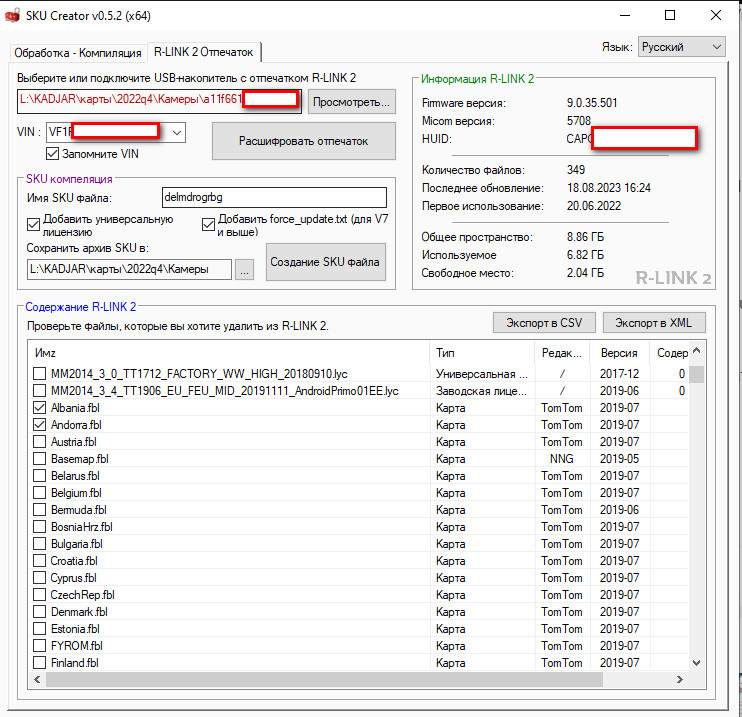The width and height of the screenshot is (742, 717).
Task: Click Firmware version value 9.0.35.501
Action: point(592,103)
